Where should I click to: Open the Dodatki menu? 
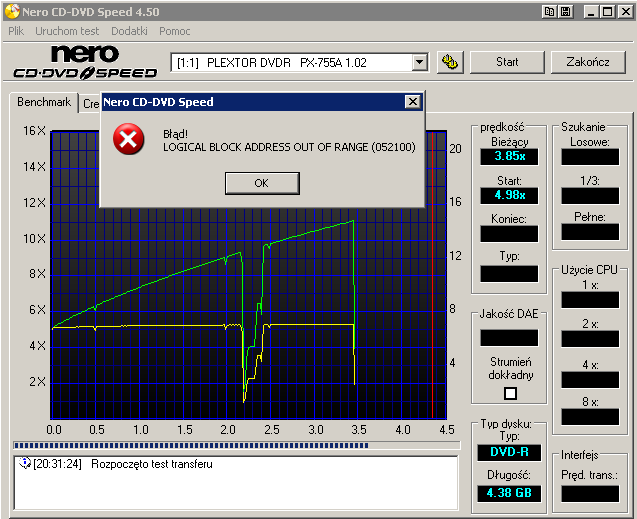coord(129,31)
